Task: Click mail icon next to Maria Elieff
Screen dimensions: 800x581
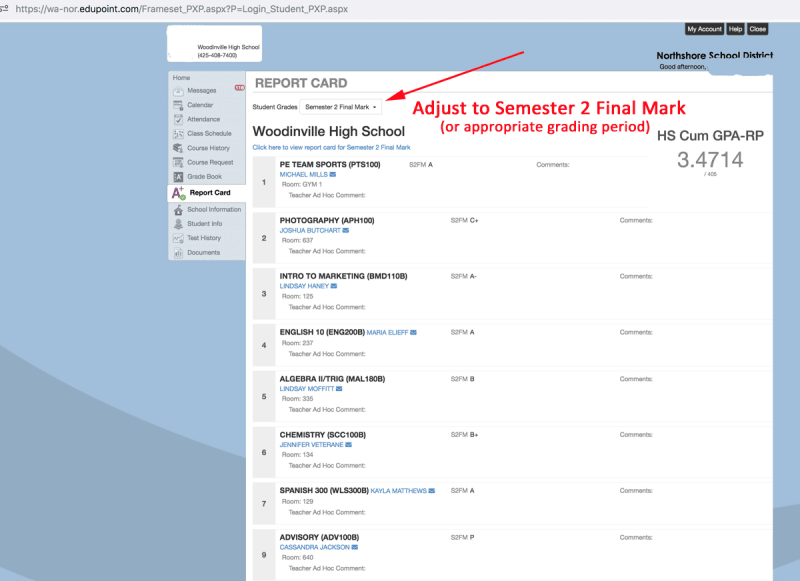Action: pos(413,332)
